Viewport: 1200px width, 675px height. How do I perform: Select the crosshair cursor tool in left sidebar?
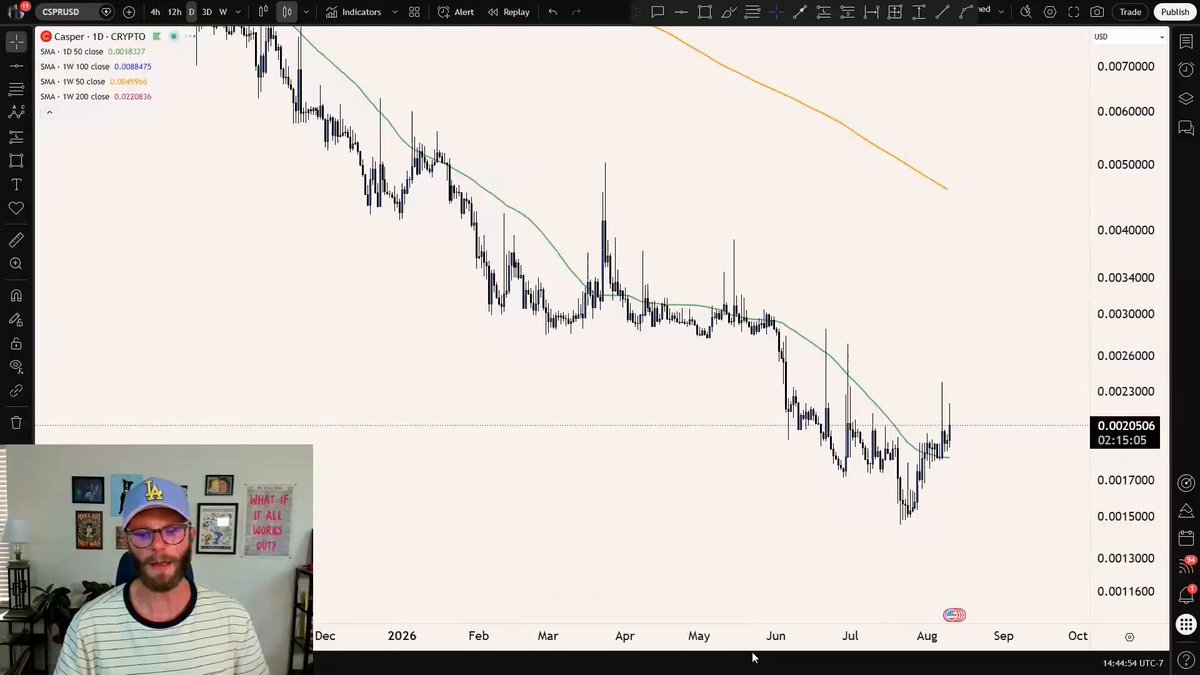[x=16, y=42]
